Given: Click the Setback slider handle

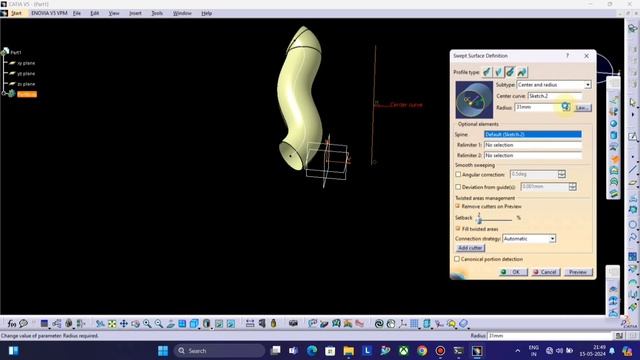Looking at the screenshot, I should pos(480,220).
